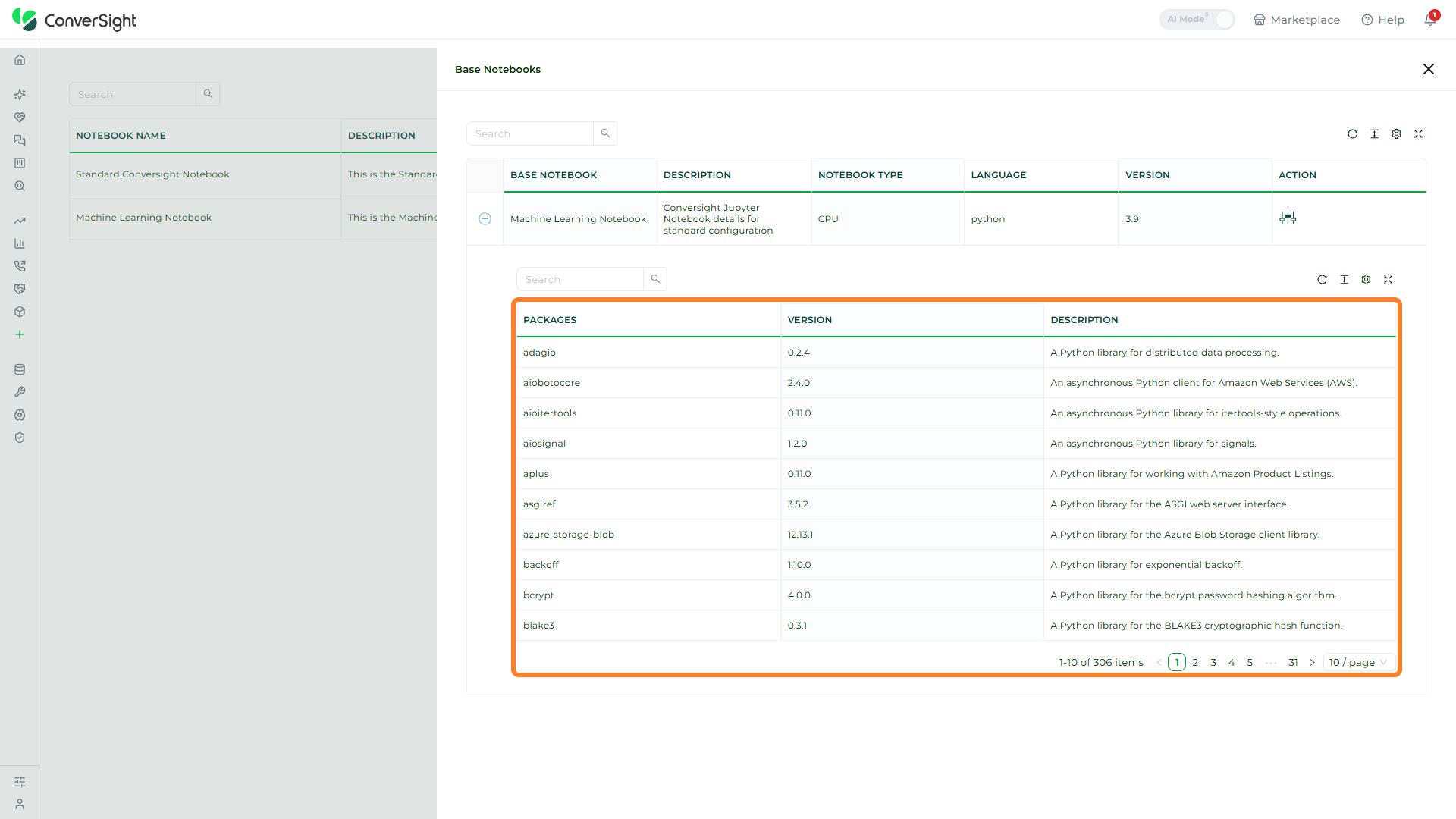The image size is (1456, 819).
Task: Click the Machine Learning Notebook action sliders icon
Action: pyautogui.click(x=1288, y=218)
